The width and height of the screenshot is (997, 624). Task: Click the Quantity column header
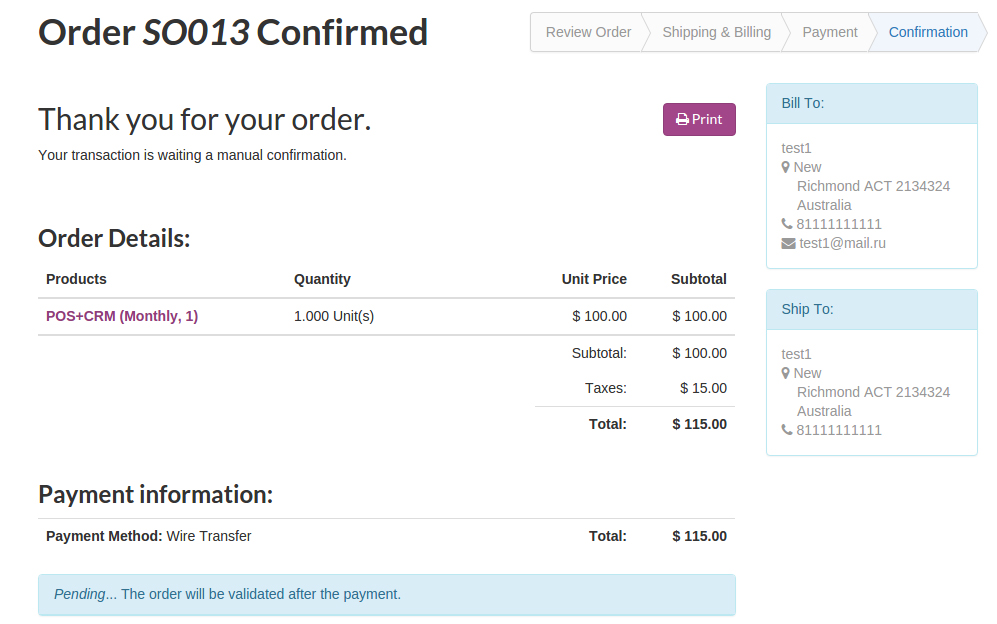pos(322,279)
